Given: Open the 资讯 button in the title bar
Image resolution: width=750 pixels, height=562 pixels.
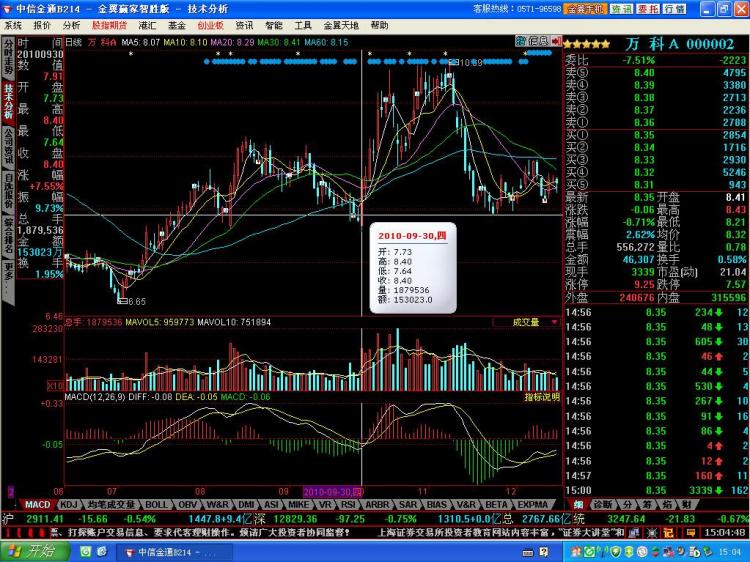Looking at the screenshot, I should (x=621, y=9).
